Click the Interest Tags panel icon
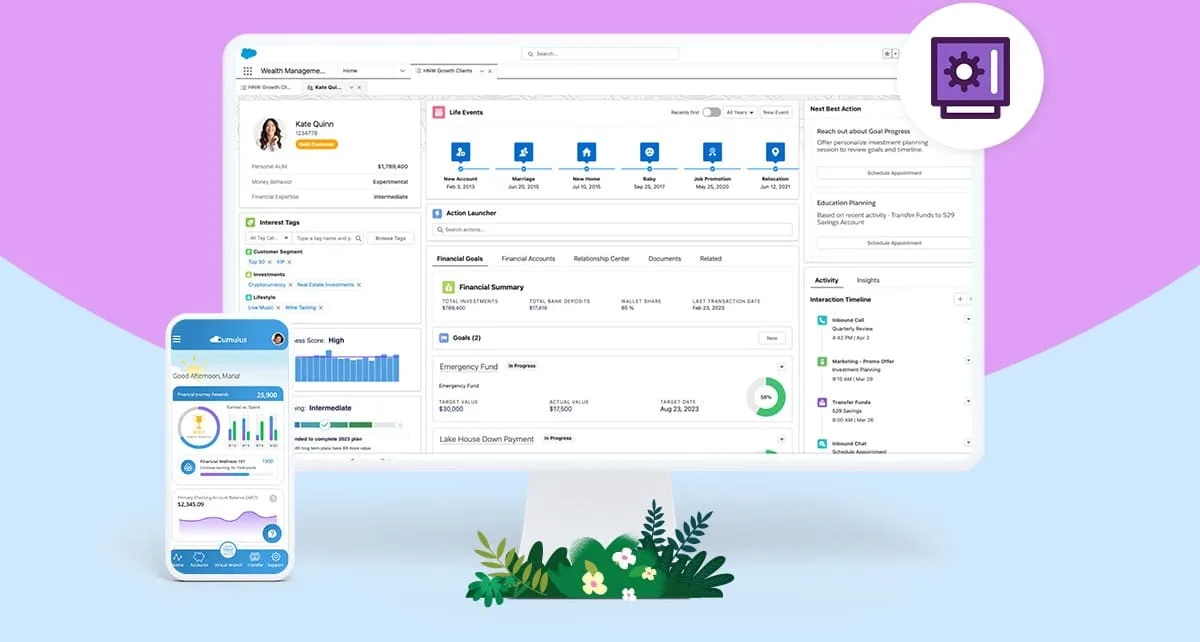Screen dimensions: 1200x642 click(250, 222)
